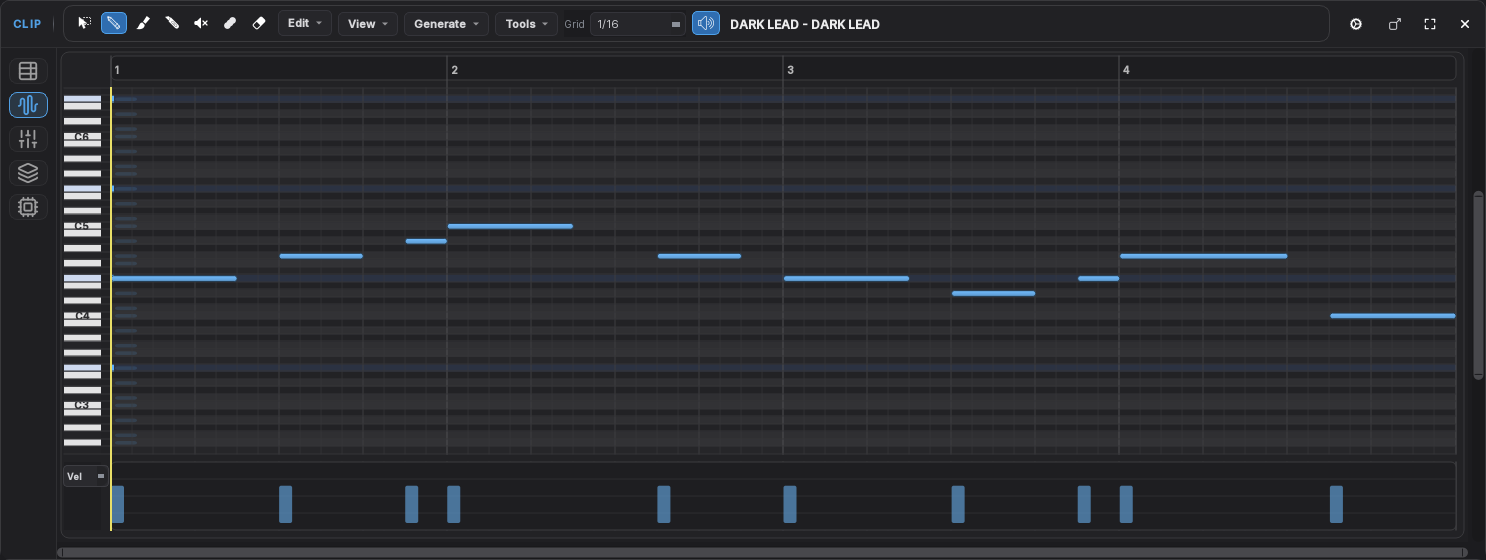Open the mixer sliders sidebar panel
Screen dimensions: 1486x560
tap(28, 139)
